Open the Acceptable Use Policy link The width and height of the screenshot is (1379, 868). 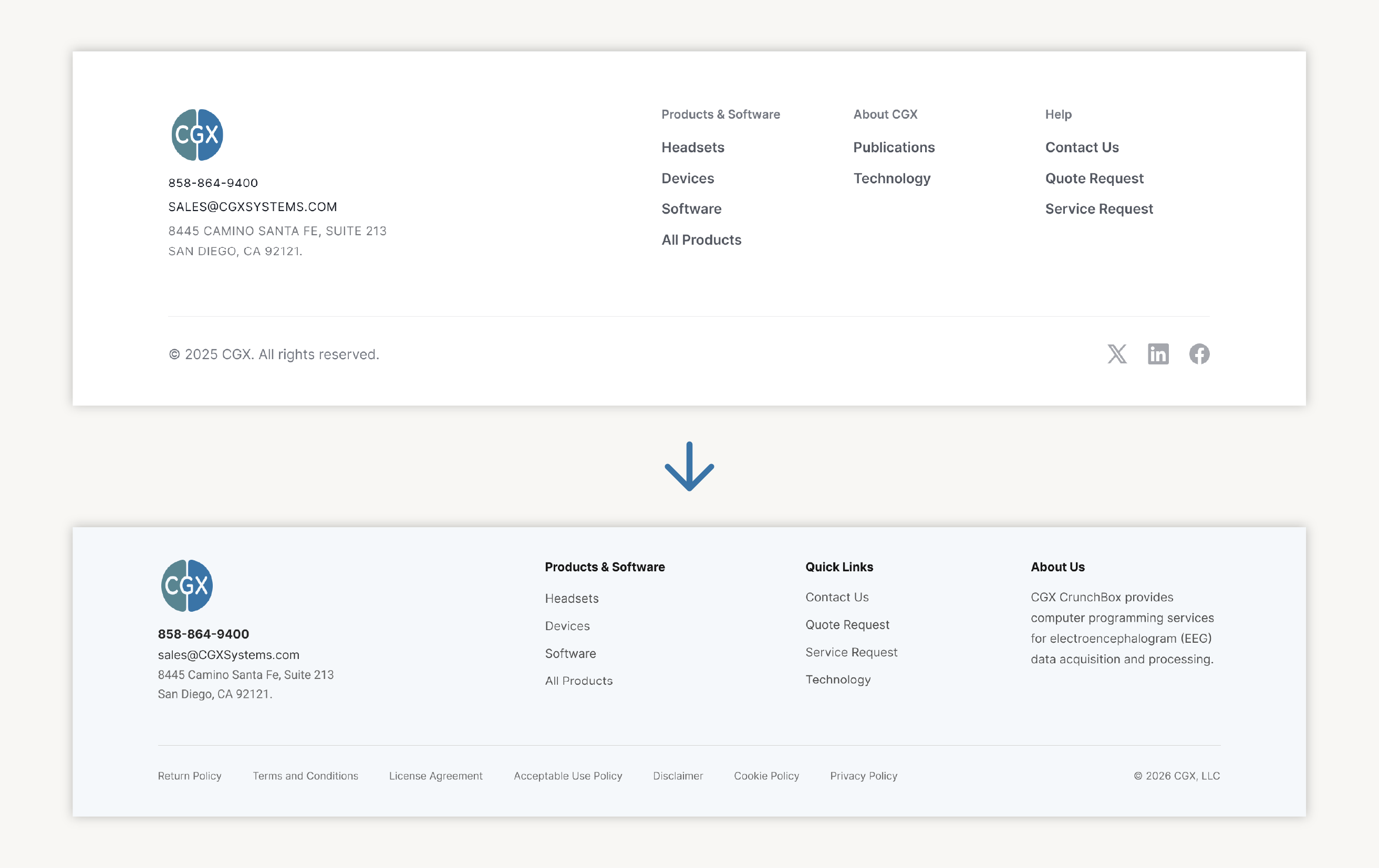567,776
